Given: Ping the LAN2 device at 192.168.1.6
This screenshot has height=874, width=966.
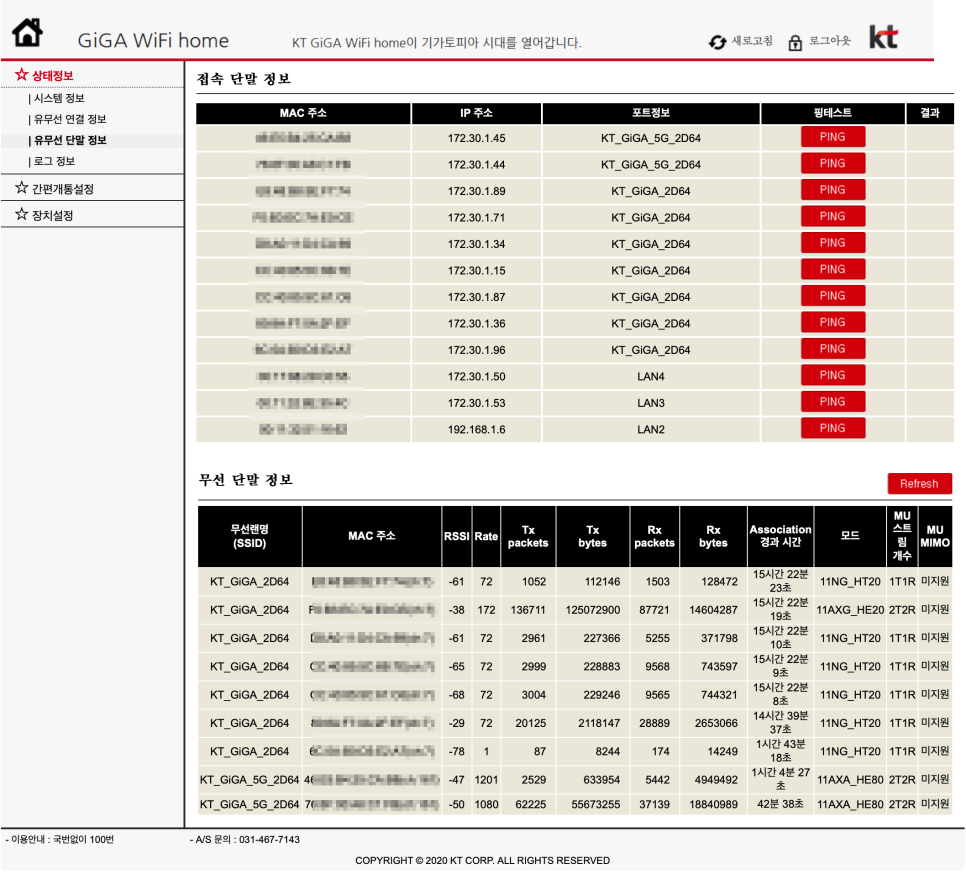Looking at the screenshot, I should click(x=832, y=428).
